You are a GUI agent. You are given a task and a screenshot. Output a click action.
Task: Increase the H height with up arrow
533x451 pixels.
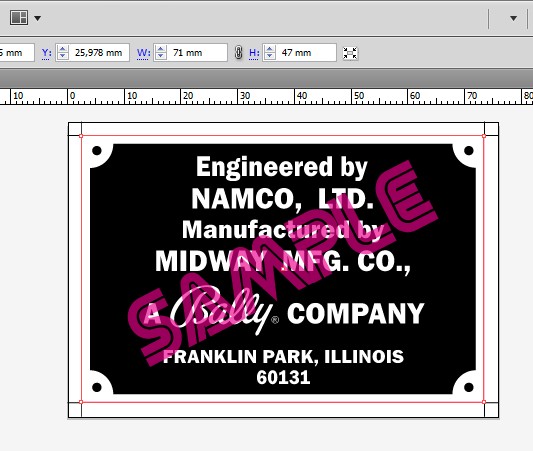[270, 49]
